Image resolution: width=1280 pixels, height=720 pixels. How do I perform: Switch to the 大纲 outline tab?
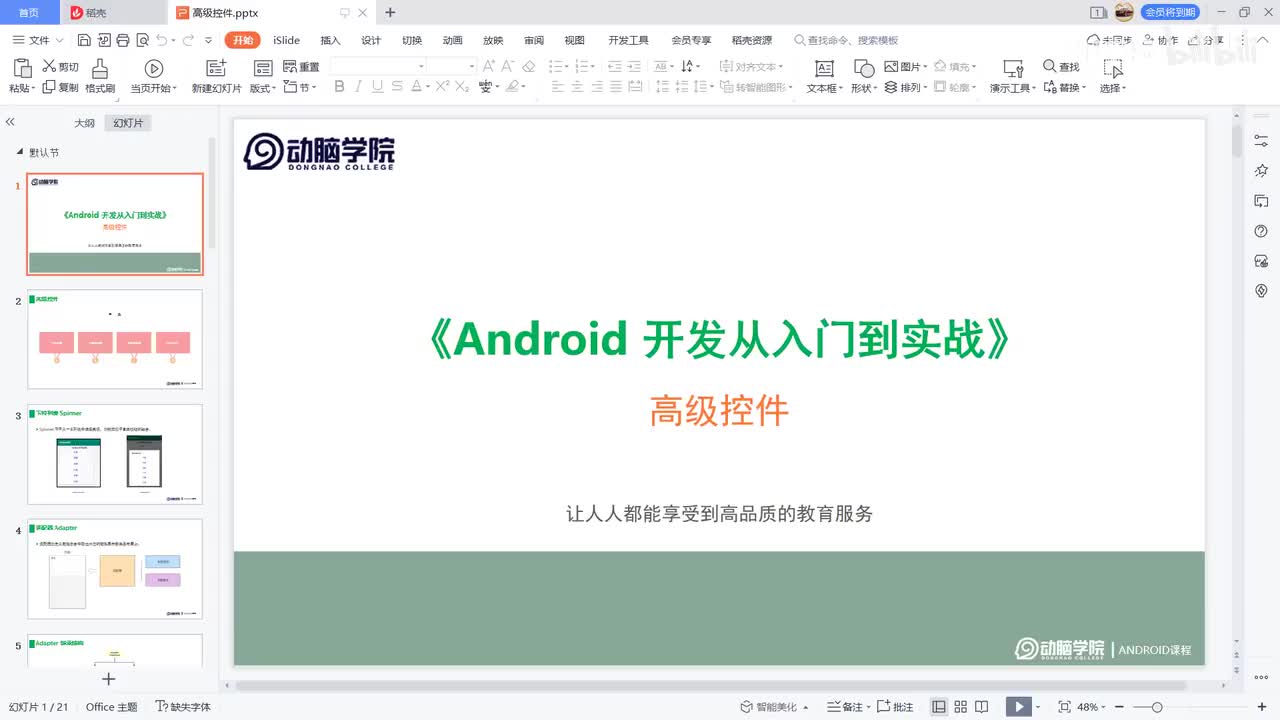coord(85,123)
